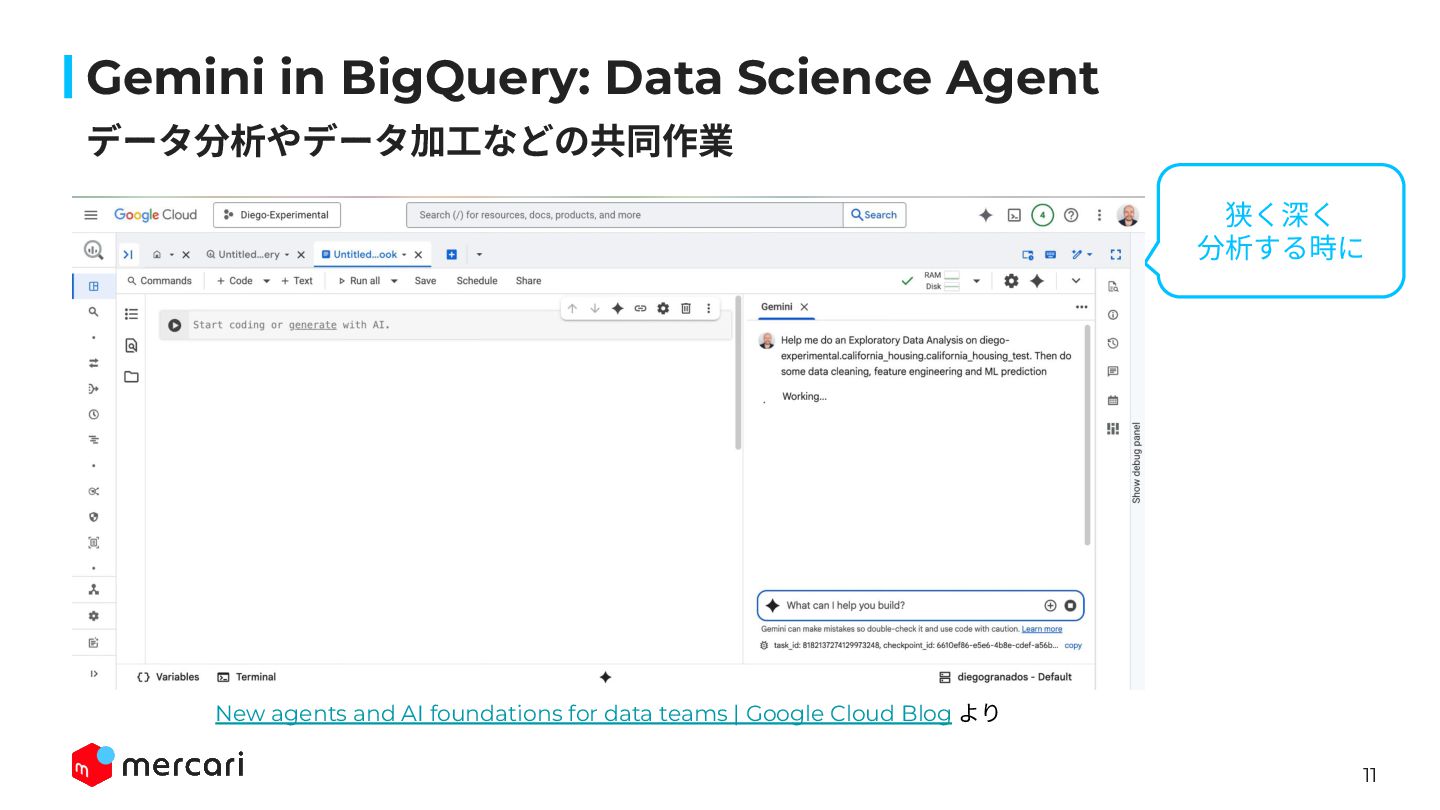The width and height of the screenshot is (1440, 810).
Task: Open version history icon in right rail
Action: (1113, 343)
